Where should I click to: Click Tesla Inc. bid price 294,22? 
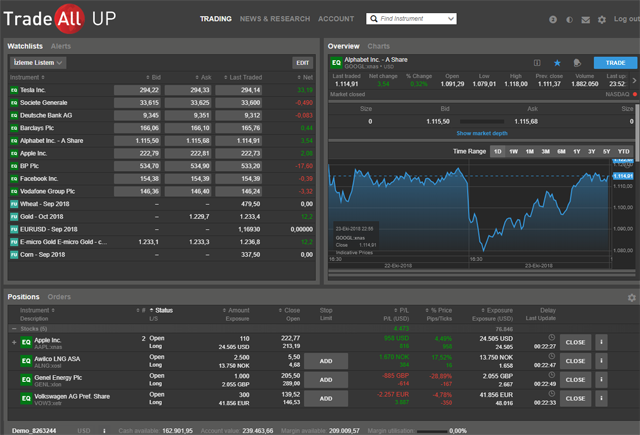click(x=137, y=90)
